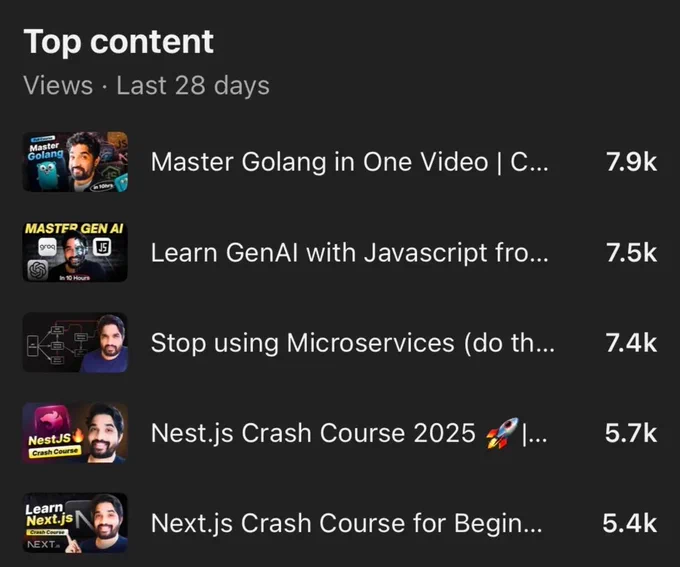Open the Master Gen AI video thumbnail
The height and width of the screenshot is (567, 680).
click(x=75, y=252)
